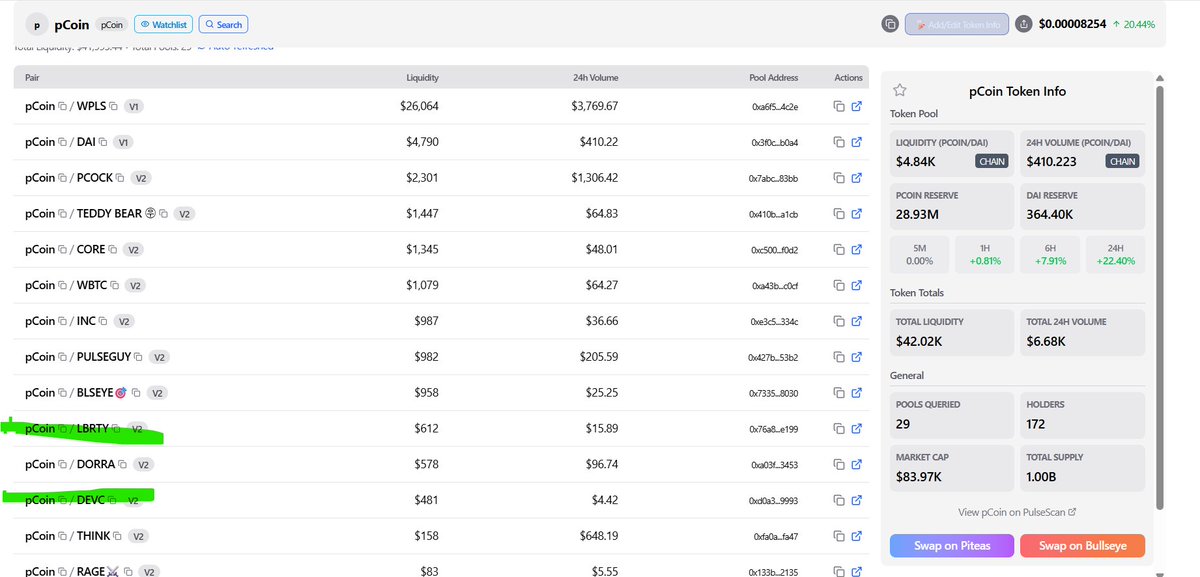Click the $0.00008254 price in header
This screenshot has width=1200, height=577.
1072,24
